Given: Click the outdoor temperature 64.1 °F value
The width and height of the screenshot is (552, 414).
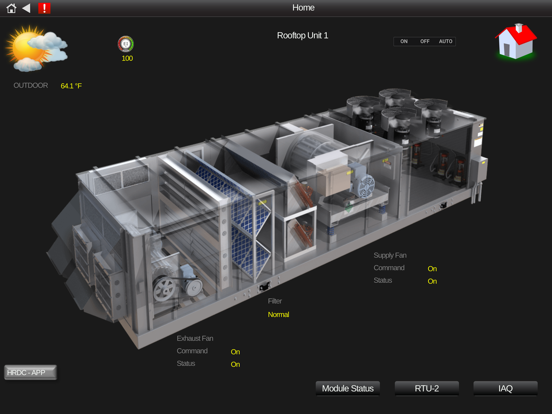Looking at the screenshot, I should pyautogui.click(x=71, y=86).
